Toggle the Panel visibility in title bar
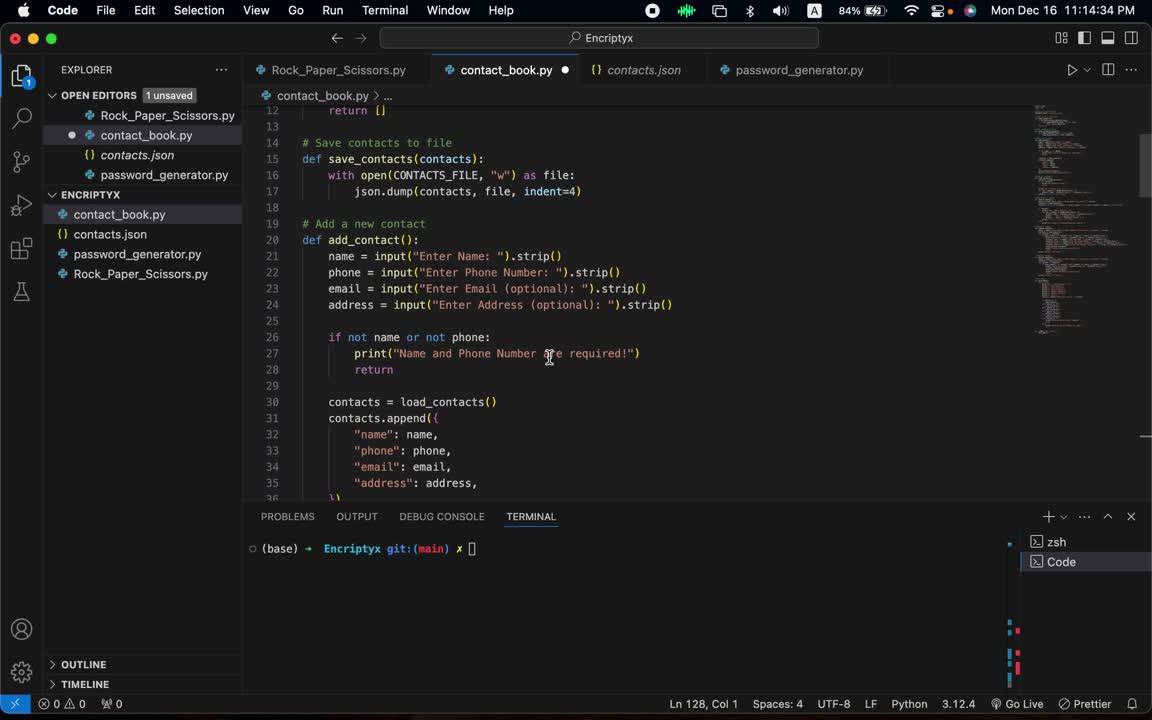This screenshot has height=720, width=1152. [1108, 38]
